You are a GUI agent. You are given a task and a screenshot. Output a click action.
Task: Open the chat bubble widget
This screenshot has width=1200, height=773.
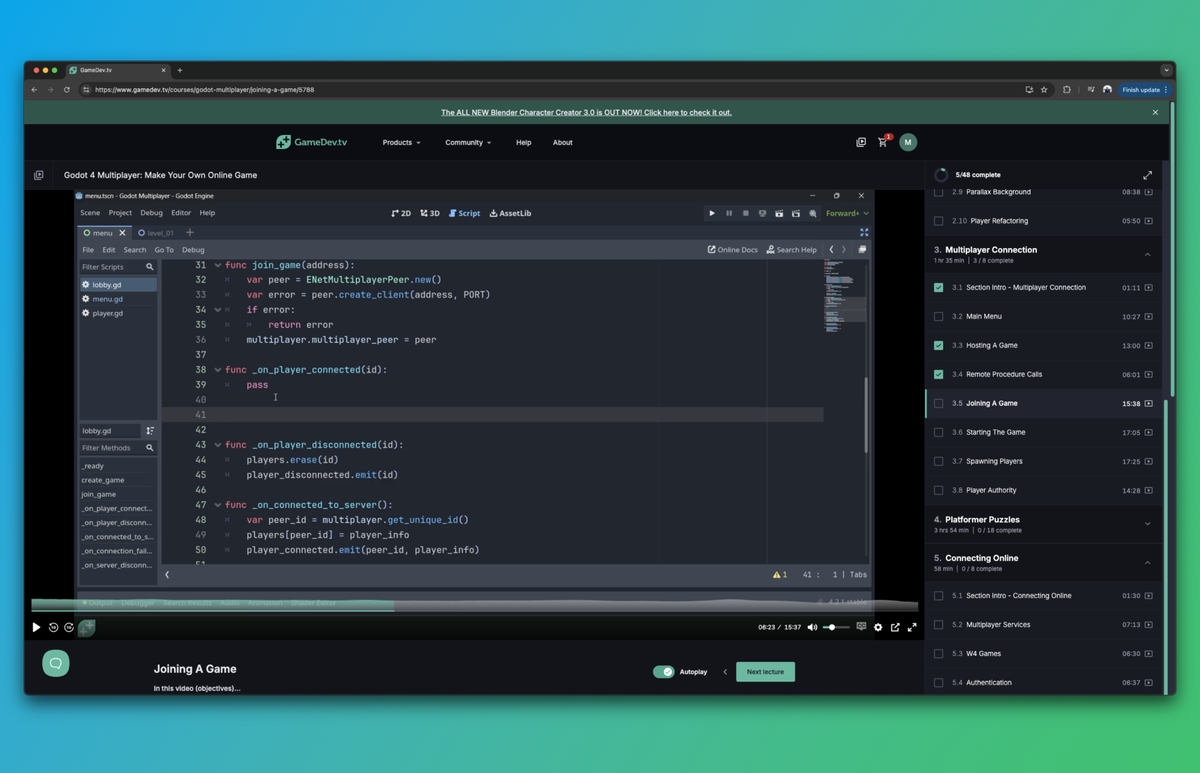point(56,663)
